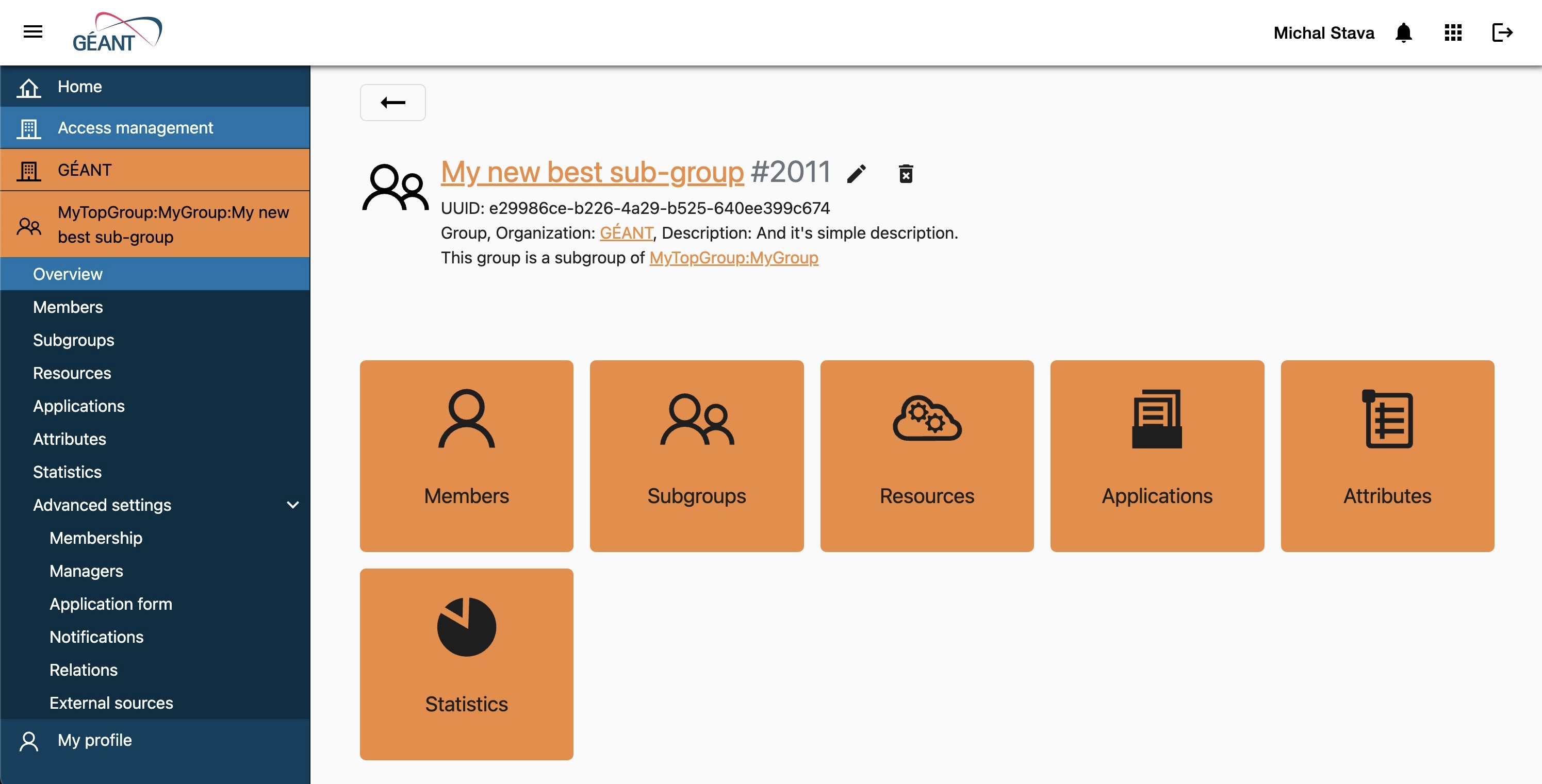Image resolution: width=1542 pixels, height=784 pixels.
Task: Collapse Advanced settings with the chevron
Action: point(293,505)
